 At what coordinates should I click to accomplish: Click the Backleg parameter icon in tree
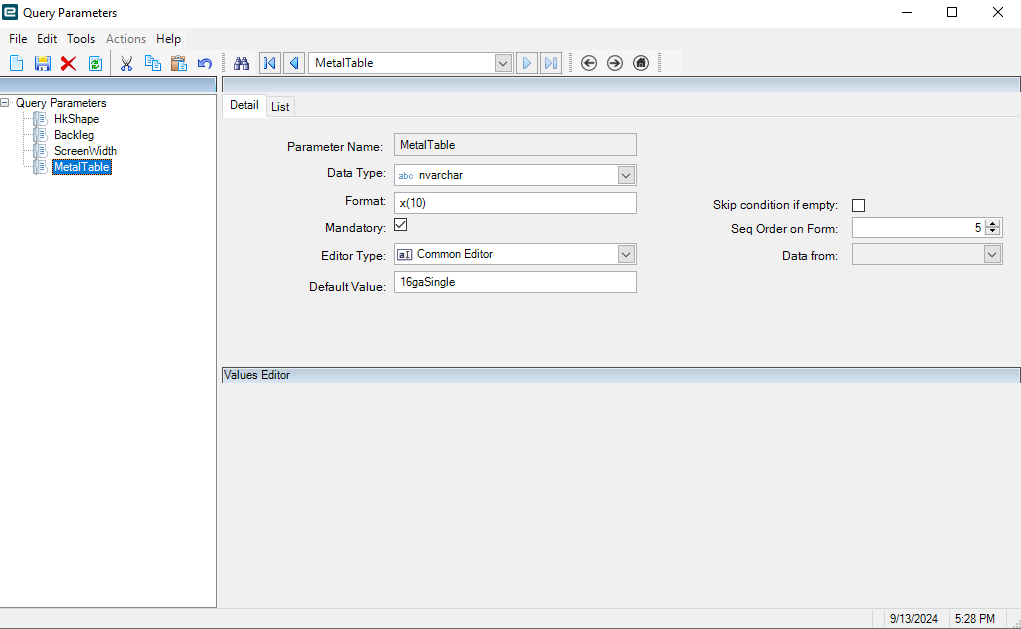[x=40, y=135]
